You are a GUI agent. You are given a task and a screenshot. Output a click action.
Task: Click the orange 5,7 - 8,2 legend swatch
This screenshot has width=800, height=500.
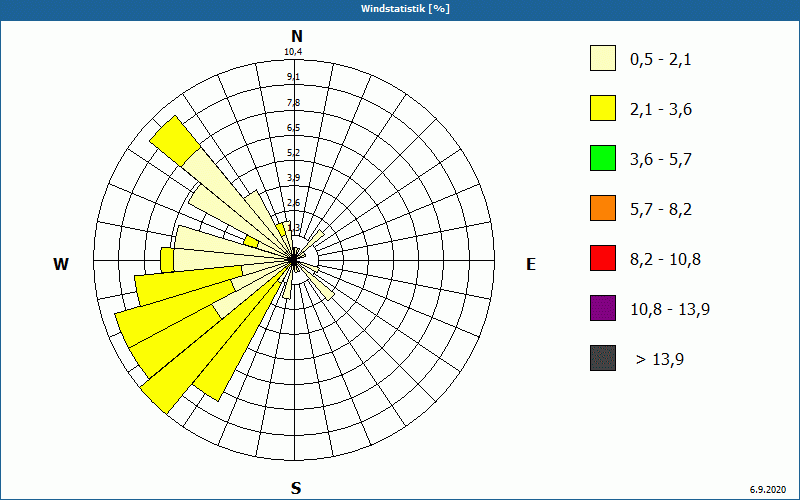pyautogui.click(x=603, y=208)
